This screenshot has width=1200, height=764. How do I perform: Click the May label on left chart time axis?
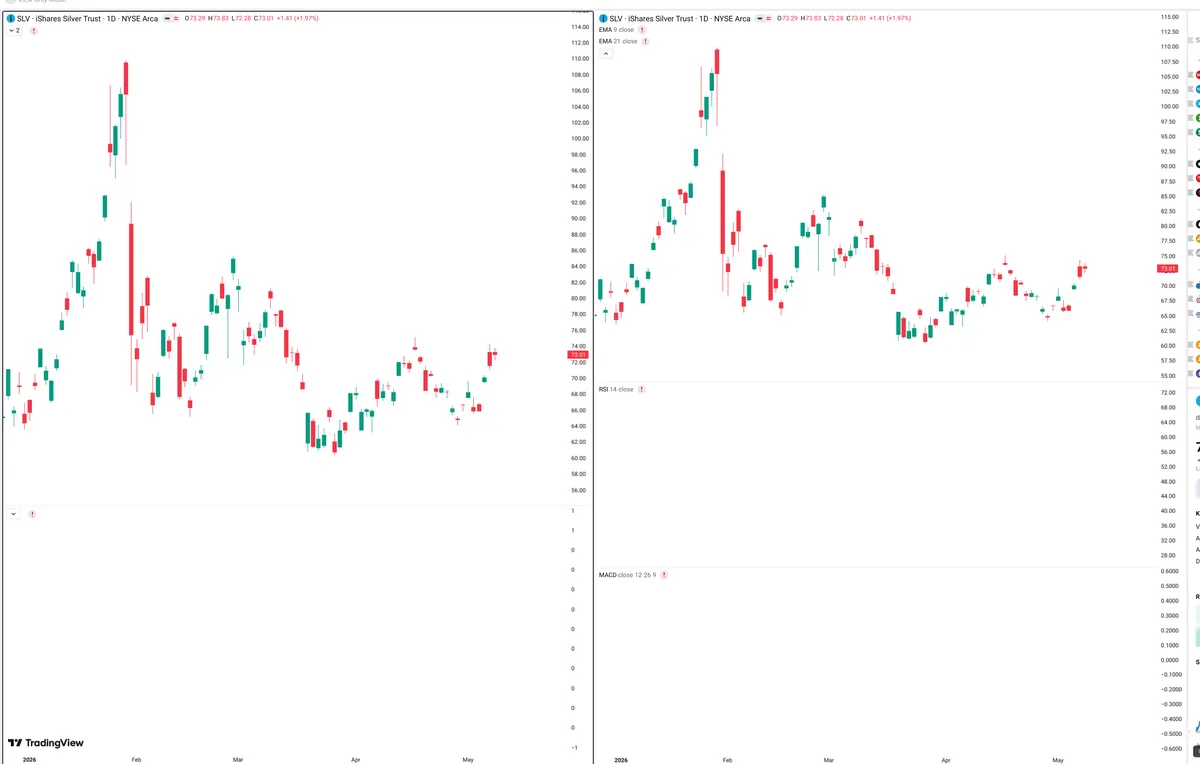click(467, 760)
